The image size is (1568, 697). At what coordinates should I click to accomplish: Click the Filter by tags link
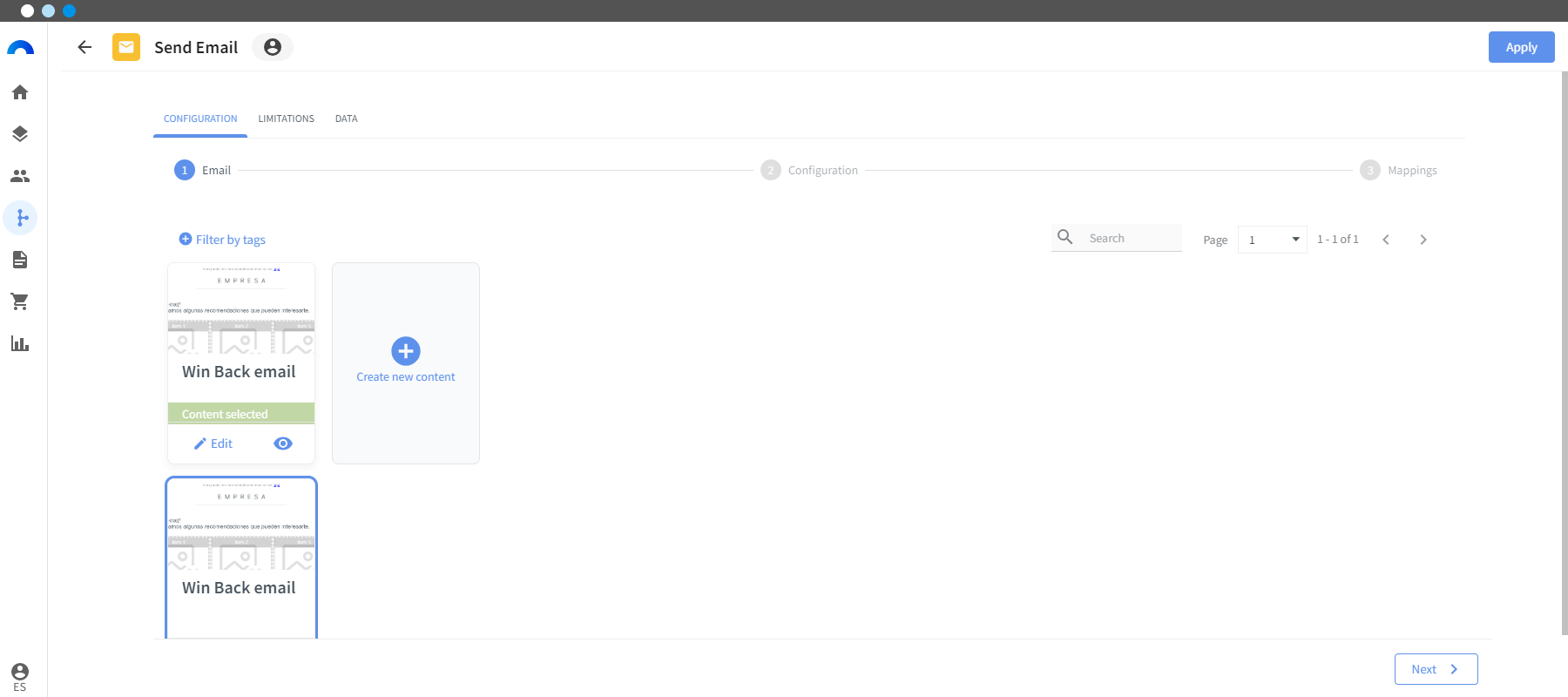pyautogui.click(x=231, y=240)
